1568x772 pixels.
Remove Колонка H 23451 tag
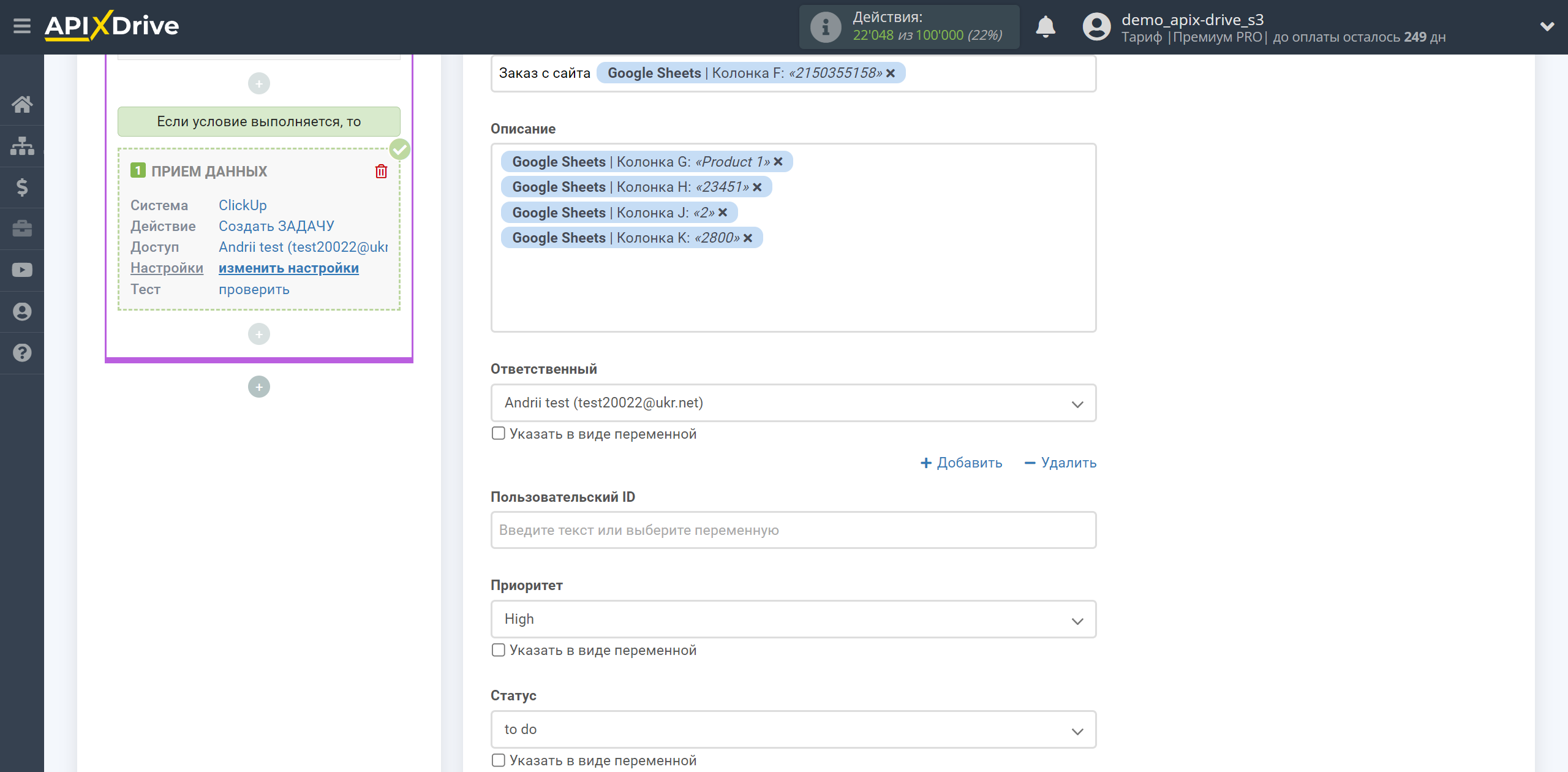click(758, 187)
